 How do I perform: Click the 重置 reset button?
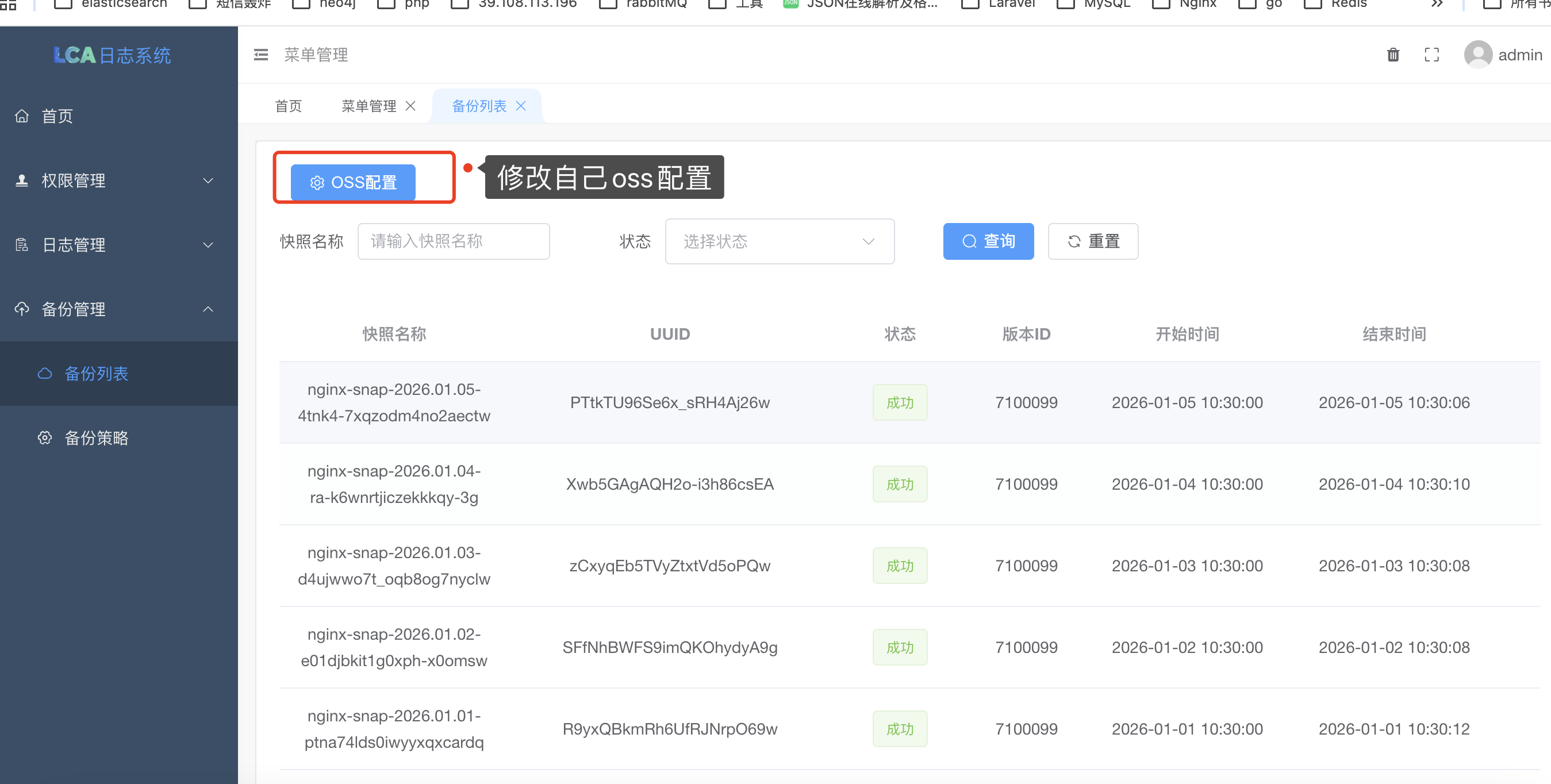[1093, 241]
